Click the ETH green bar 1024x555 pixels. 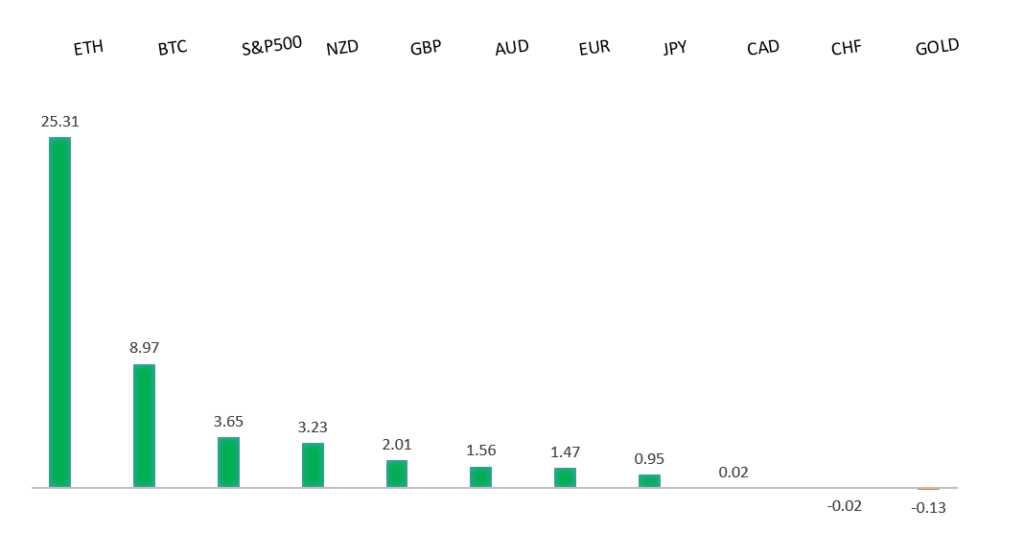[60, 312]
